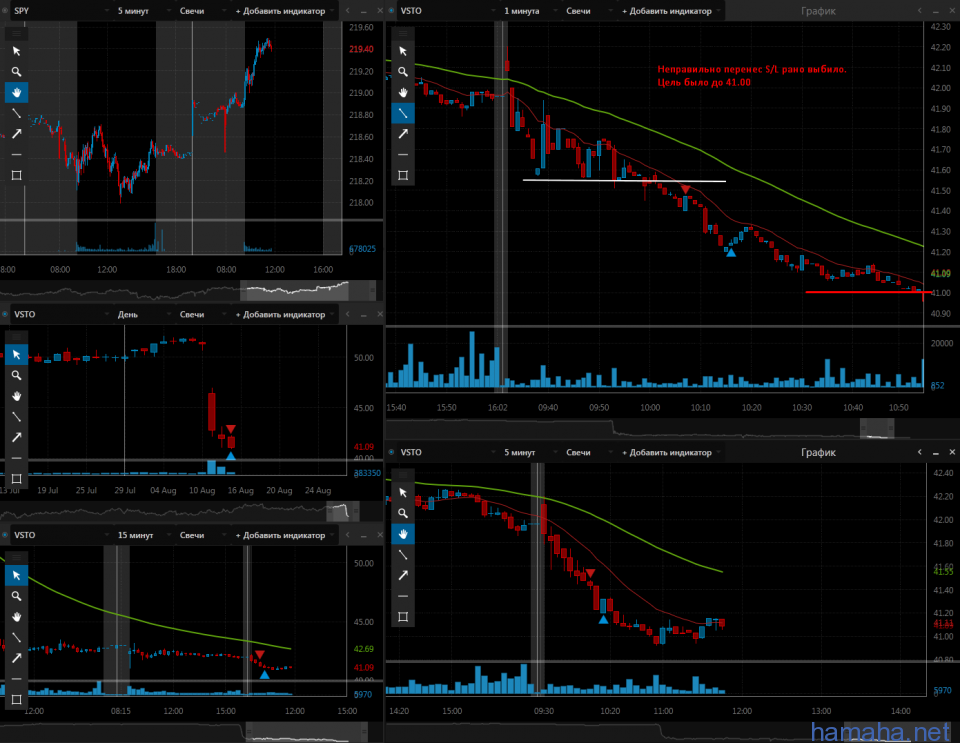This screenshot has width=960, height=743.
Task: Select the rectangle tool in VSTO 5-minute chart
Action: tap(403, 617)
